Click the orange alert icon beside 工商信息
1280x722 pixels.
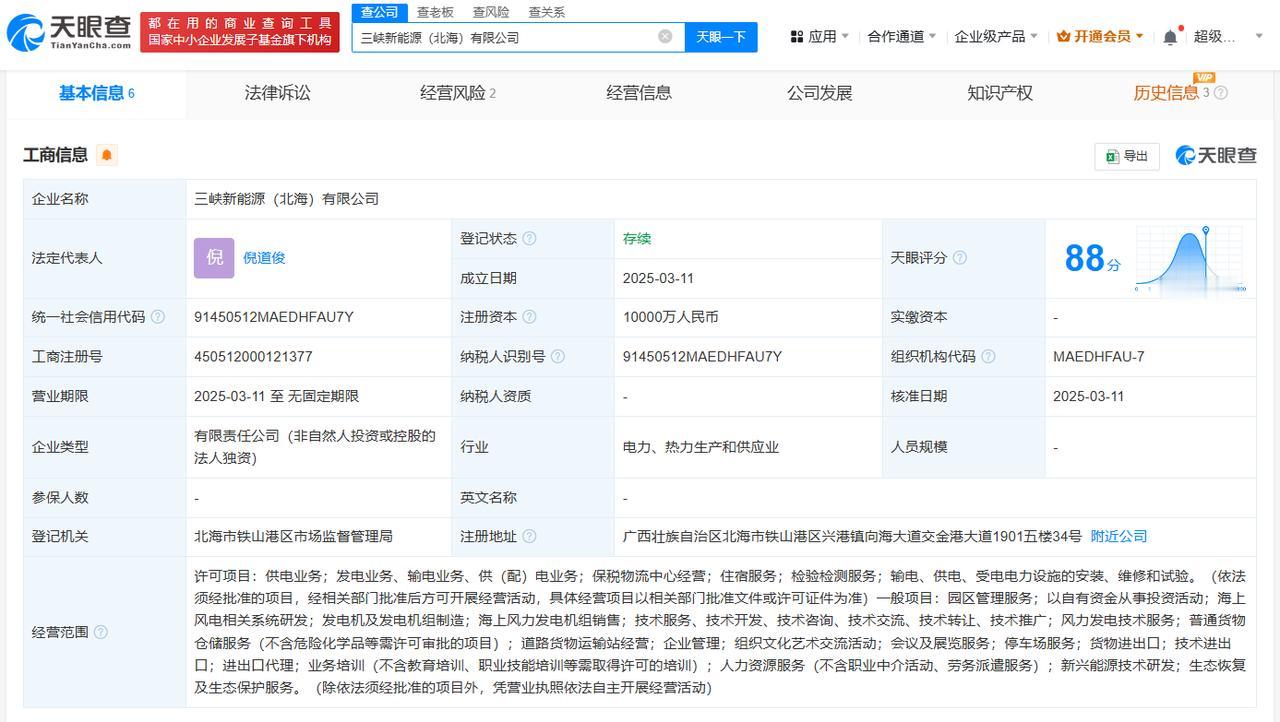[x=107, y=155]
